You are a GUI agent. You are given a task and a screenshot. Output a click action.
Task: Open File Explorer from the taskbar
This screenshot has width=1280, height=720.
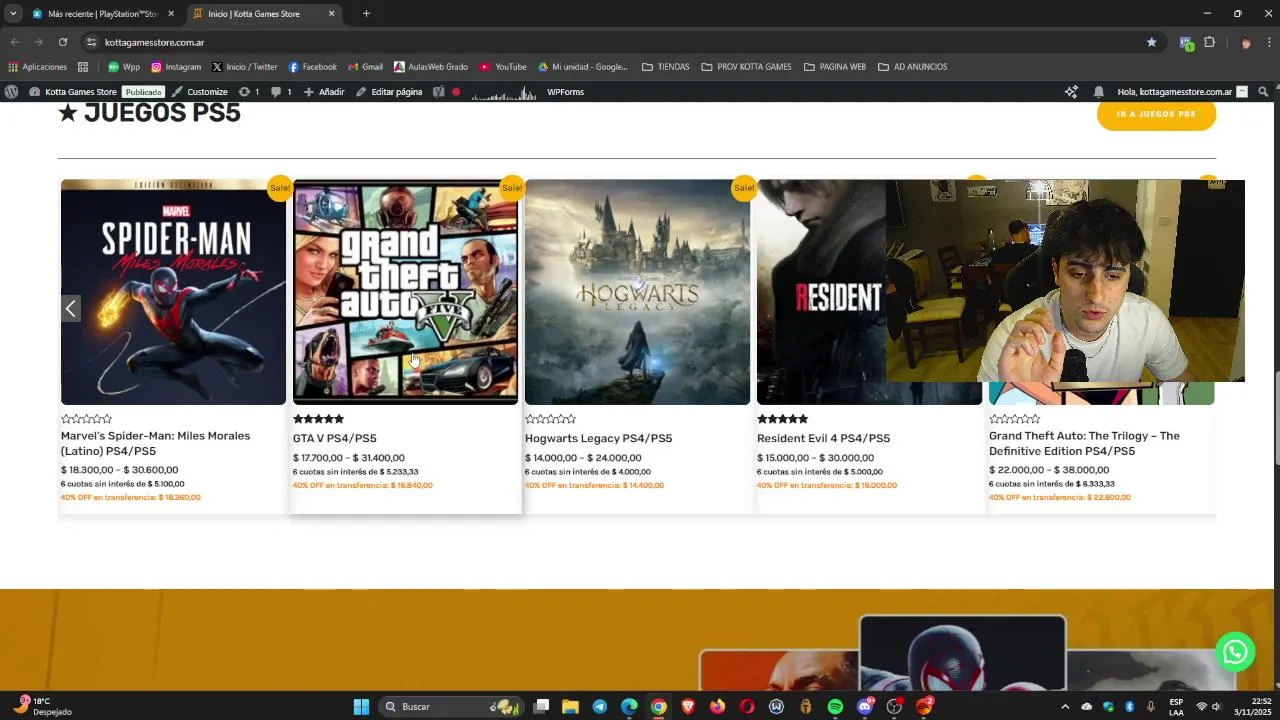(570, 706)
